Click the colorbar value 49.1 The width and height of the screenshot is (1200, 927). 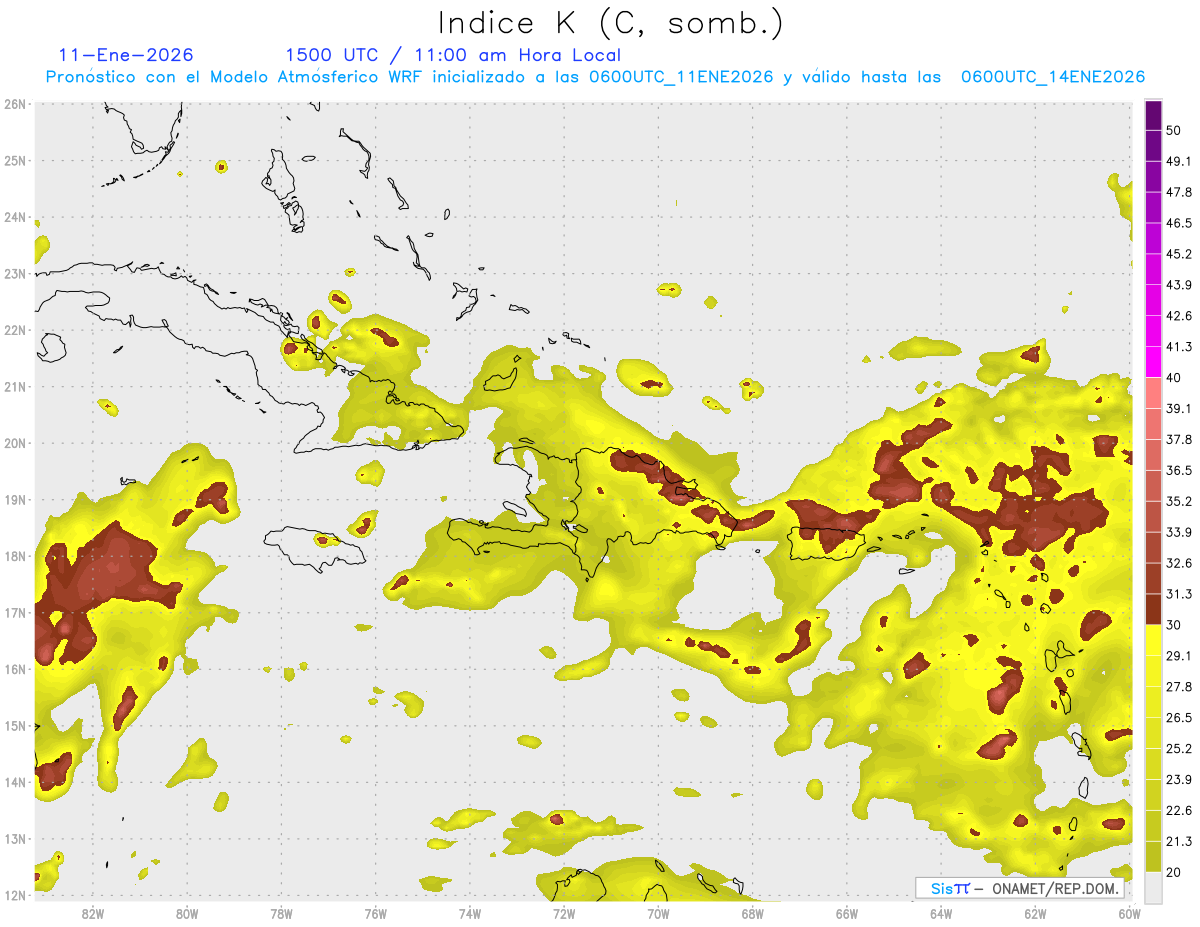click(1178, 161)
